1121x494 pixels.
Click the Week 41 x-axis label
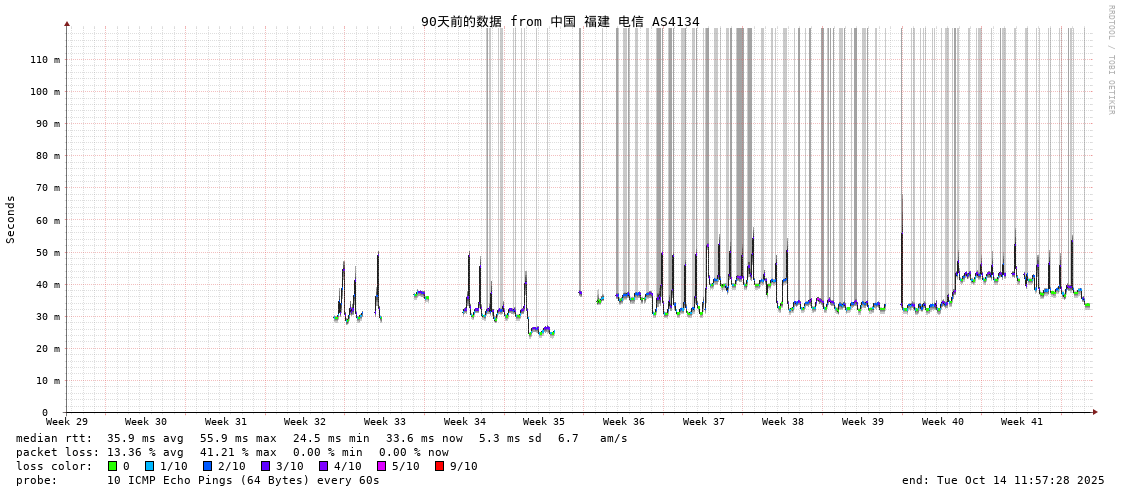1022,422
